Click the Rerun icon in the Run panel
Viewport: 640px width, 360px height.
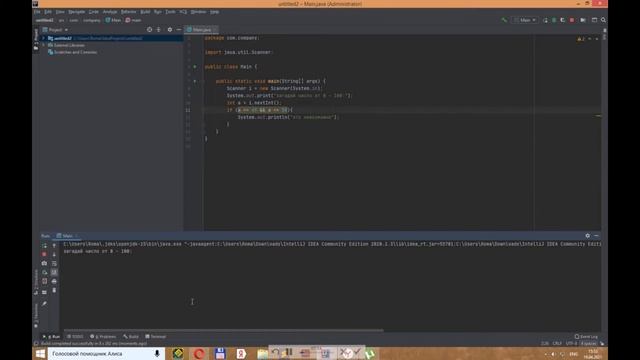pyautogui.click(x=44, y=246)
